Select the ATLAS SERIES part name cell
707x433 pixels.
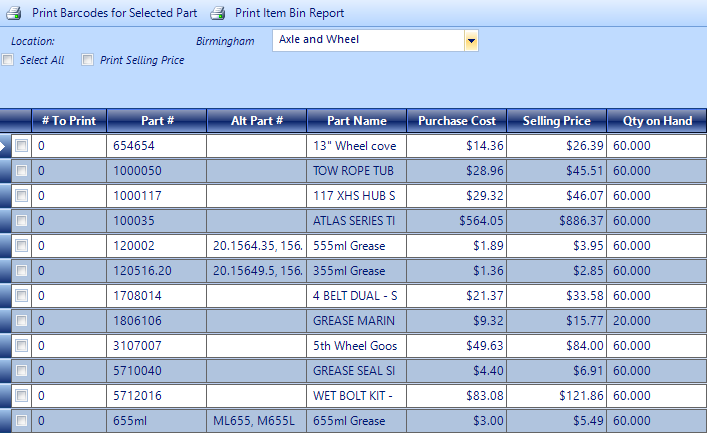point(357,221)
